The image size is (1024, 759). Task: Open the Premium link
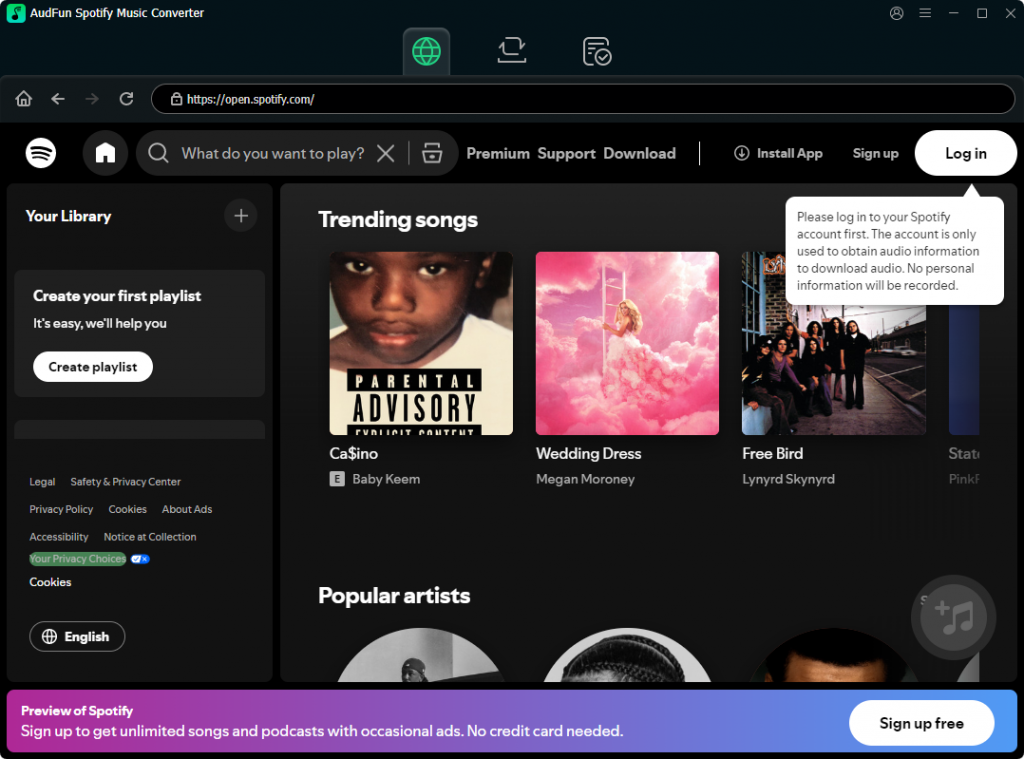tap(498, 153)
